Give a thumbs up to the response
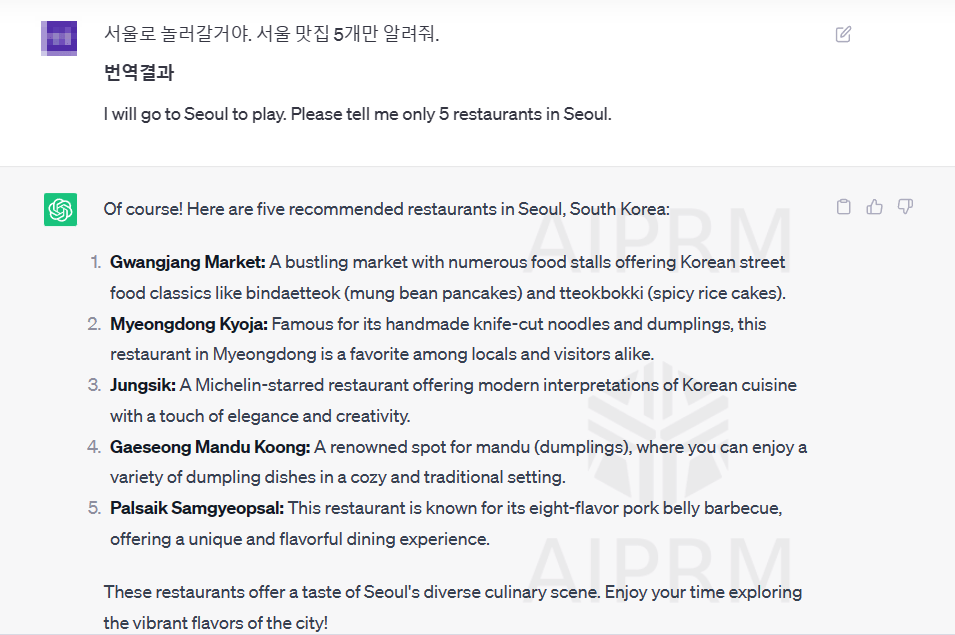The width and height of the screenshot is (955, 635). (x=874, y=206)
